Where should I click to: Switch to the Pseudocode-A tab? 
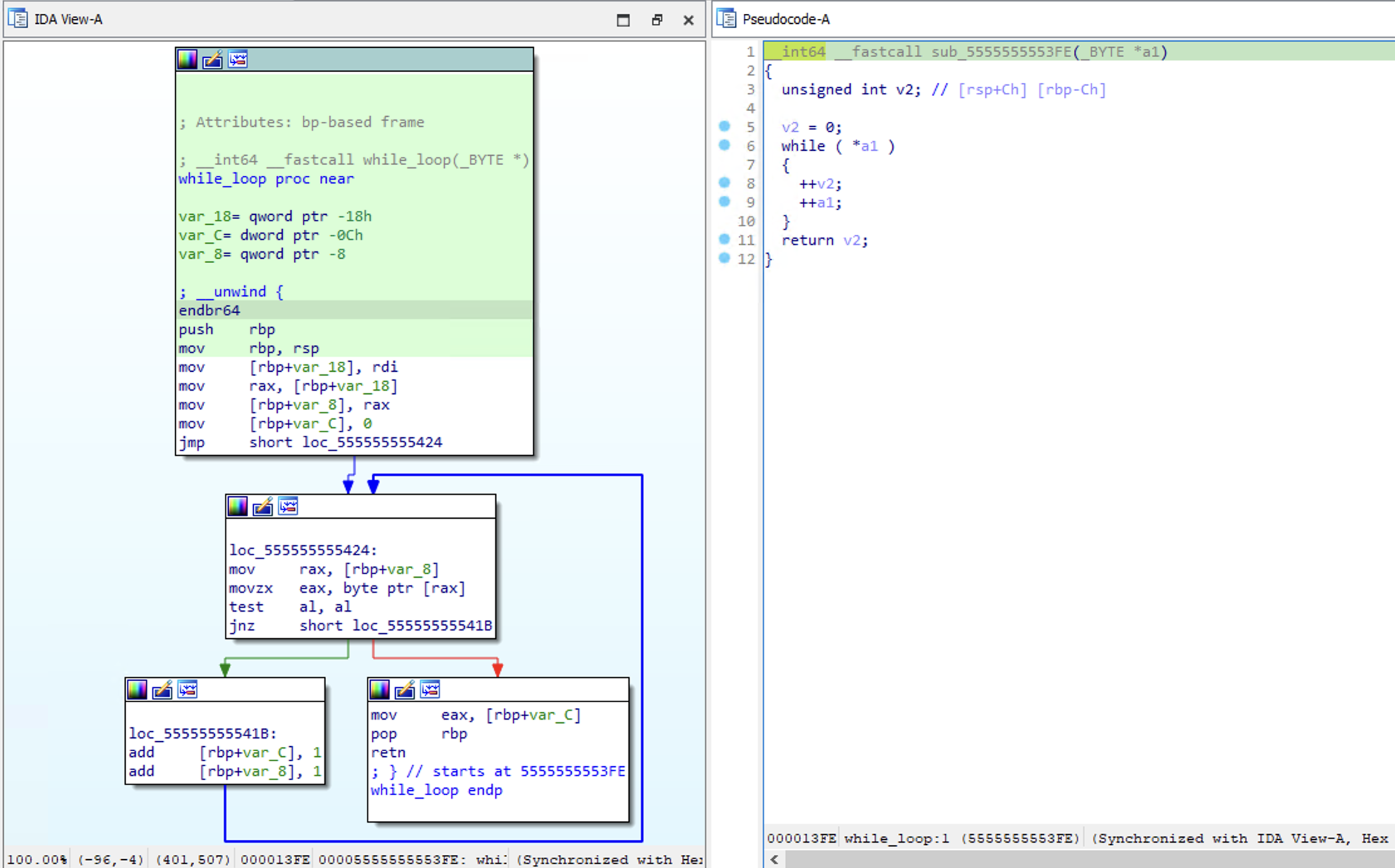(x=786, y=19)
